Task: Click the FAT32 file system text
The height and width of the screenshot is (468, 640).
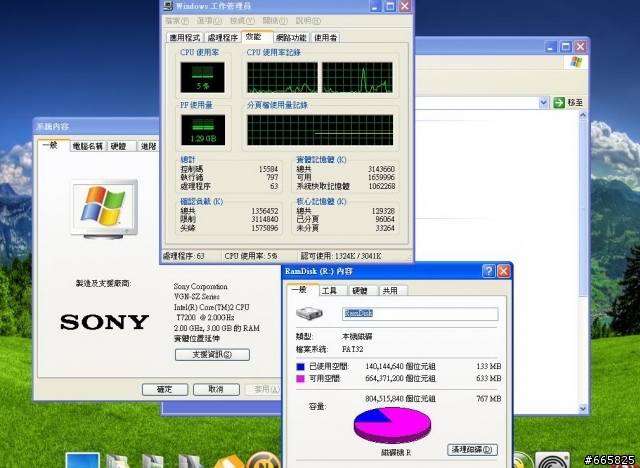Action: 352,349
